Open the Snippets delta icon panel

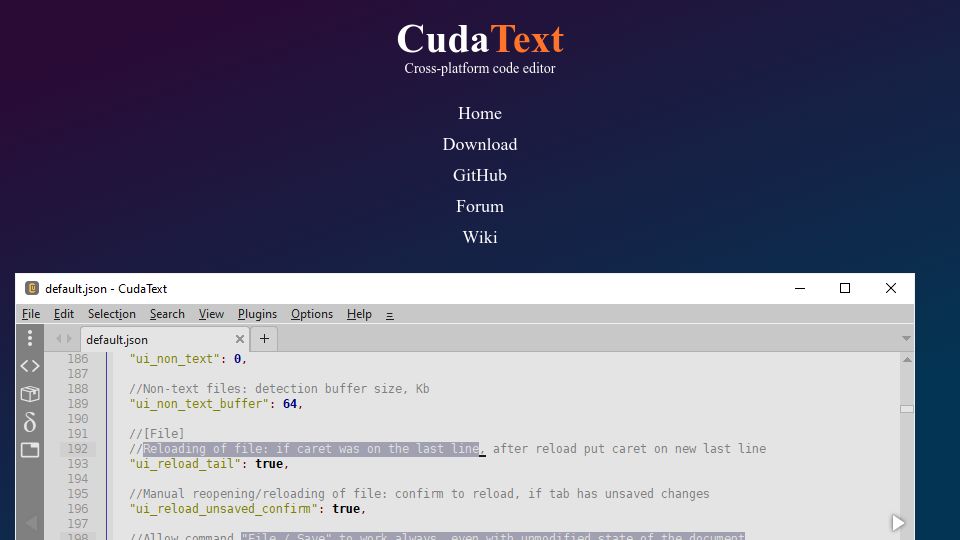point(29,422)
